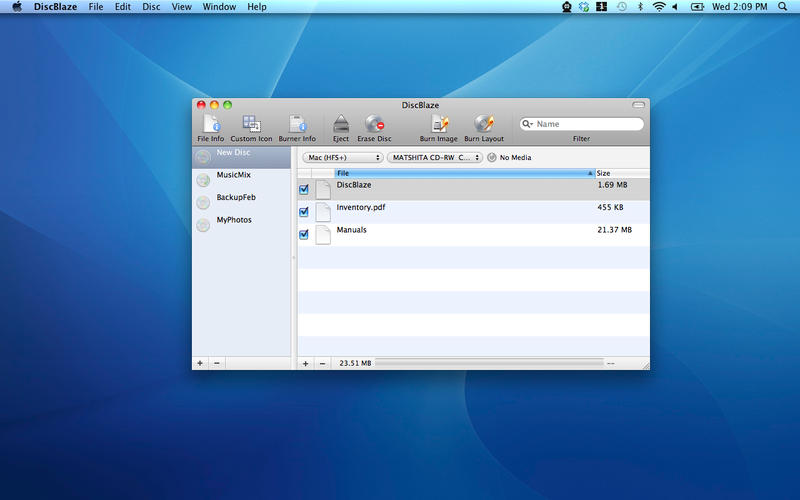This screenshot has height=500, width=800.
Task: Click the No Media refresh icon
Action: (x=491, y=158)
